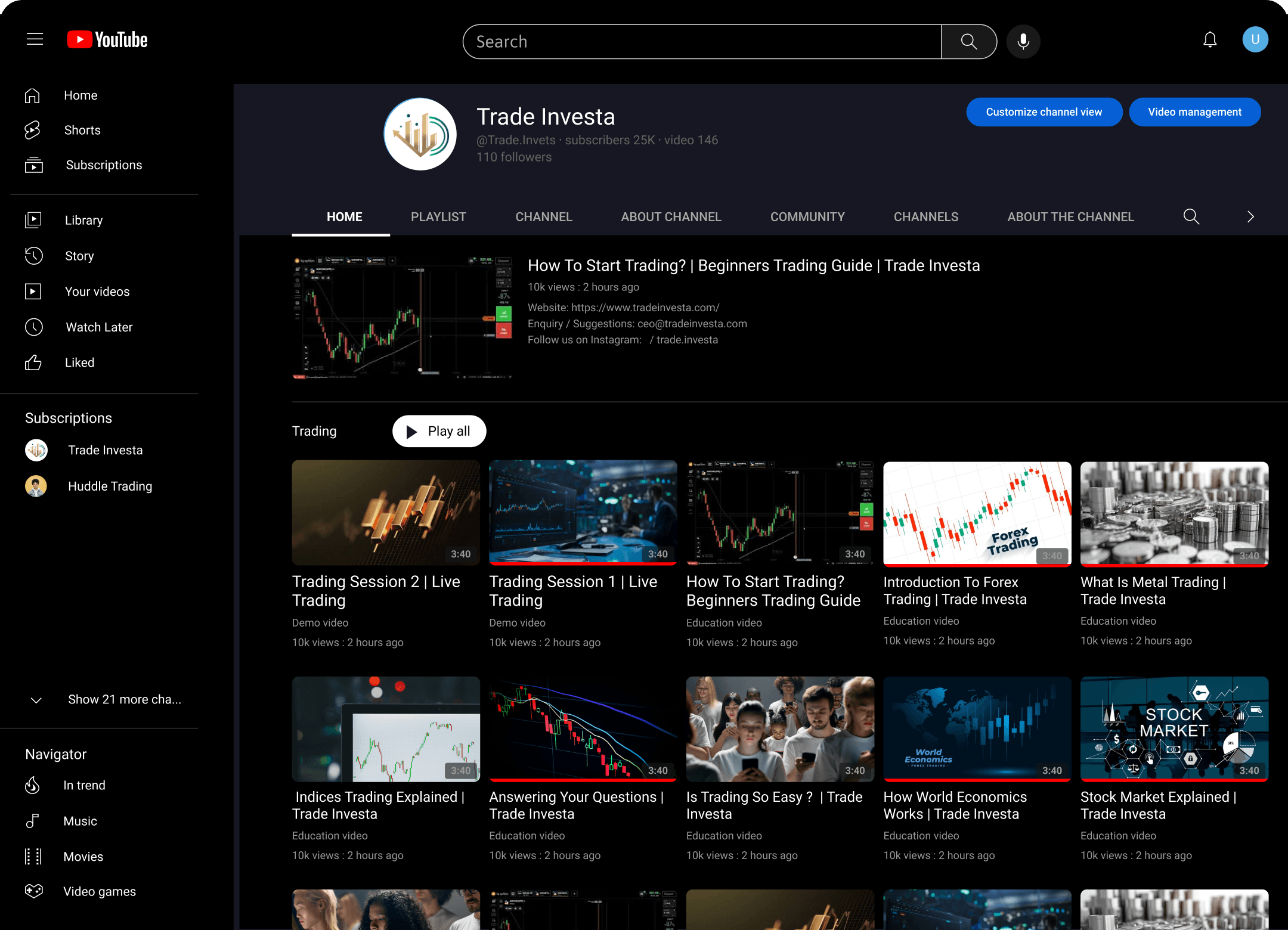The height and width of the screenshot is (930, 1288).
Task: Click the Music note icon
Action: (x=33, y=821)
